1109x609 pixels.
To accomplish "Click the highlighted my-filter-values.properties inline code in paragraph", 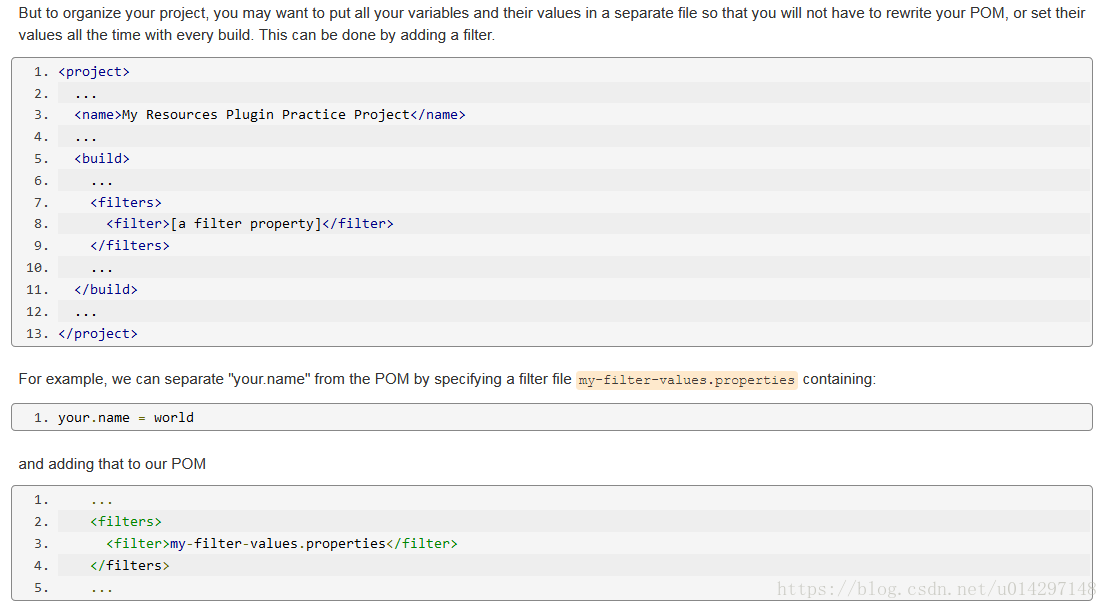I will [x=686, y=380].
